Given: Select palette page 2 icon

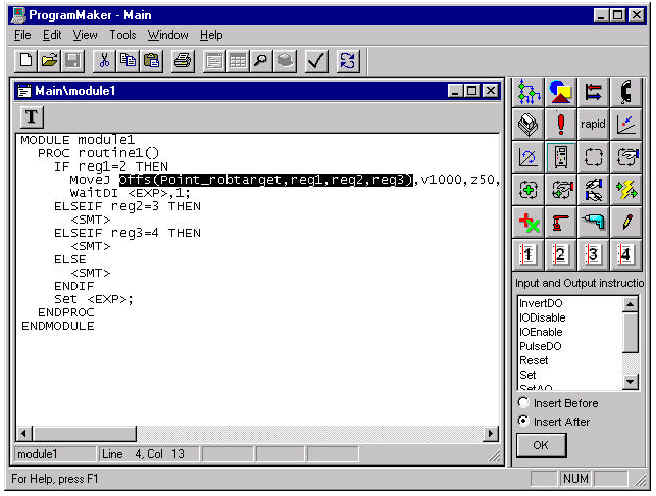Looking at the screenshot, I should click(561, 254).
